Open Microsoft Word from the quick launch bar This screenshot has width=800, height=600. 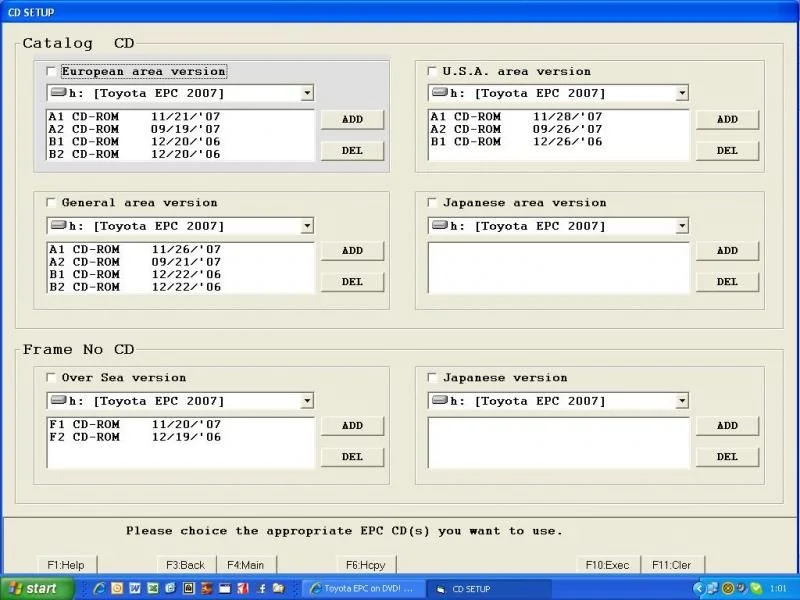[x=135, y=588]
